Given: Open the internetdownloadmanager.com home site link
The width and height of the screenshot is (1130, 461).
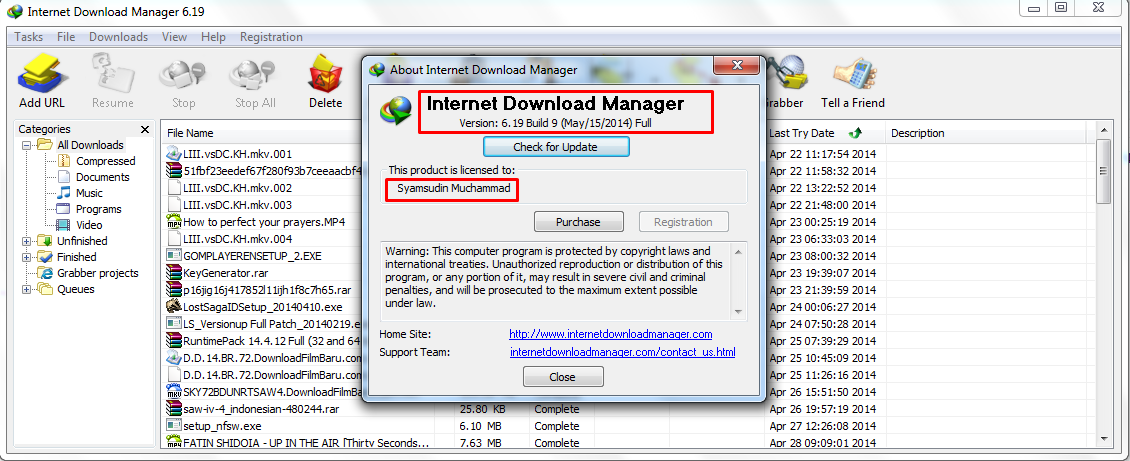Looking at the screenshot, I should click(x=610, y=334).
